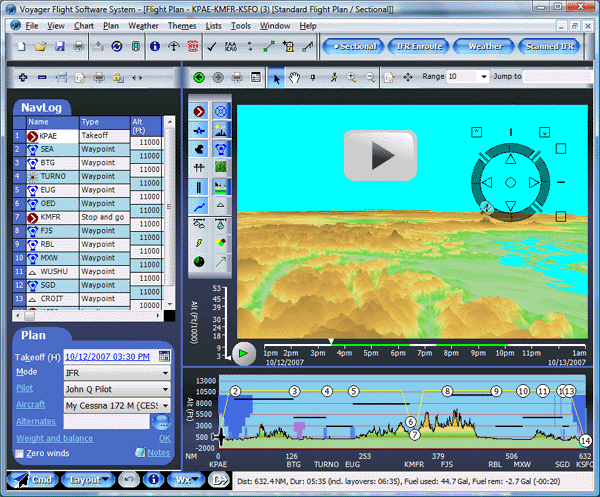Click the new flight plan document icon
The height and width of the screenshot is (497, 600).
point(22,47)
